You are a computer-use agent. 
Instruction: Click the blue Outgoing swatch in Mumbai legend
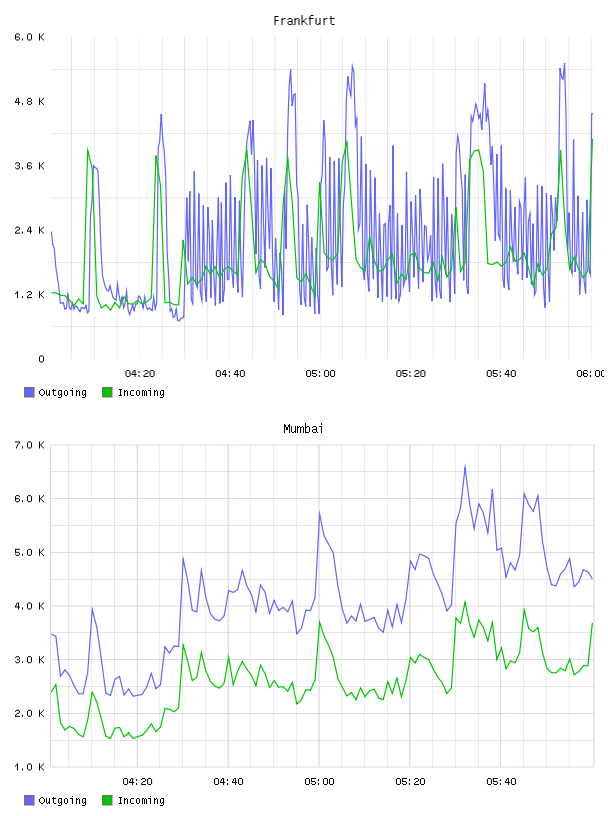pos(29,800)
